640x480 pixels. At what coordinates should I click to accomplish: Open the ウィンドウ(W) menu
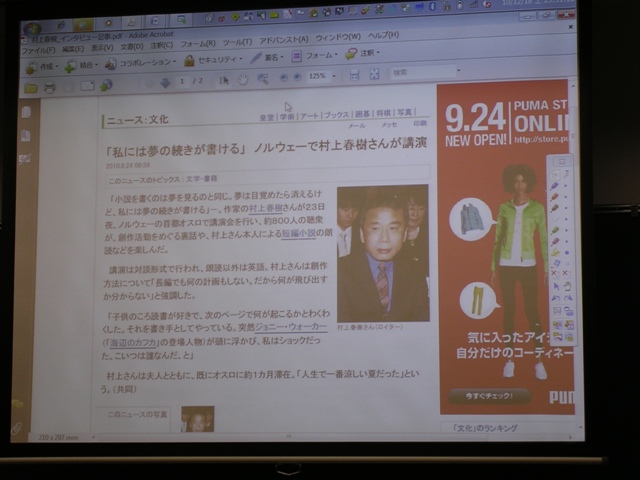(x=338, y=37)
